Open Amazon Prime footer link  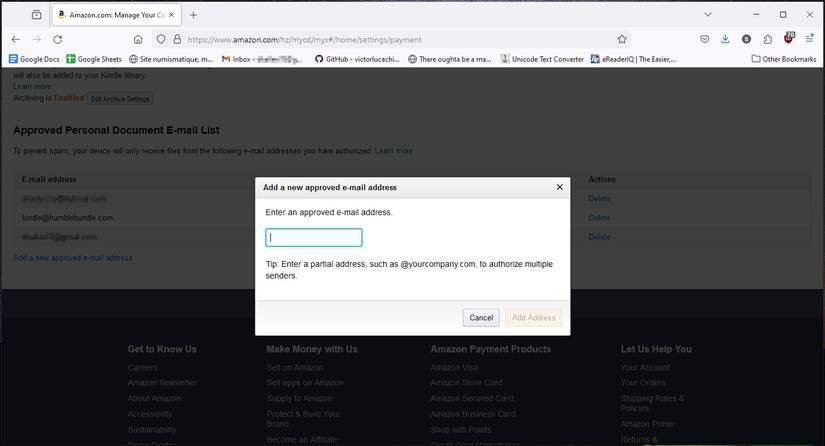click(x=647, y=424)
